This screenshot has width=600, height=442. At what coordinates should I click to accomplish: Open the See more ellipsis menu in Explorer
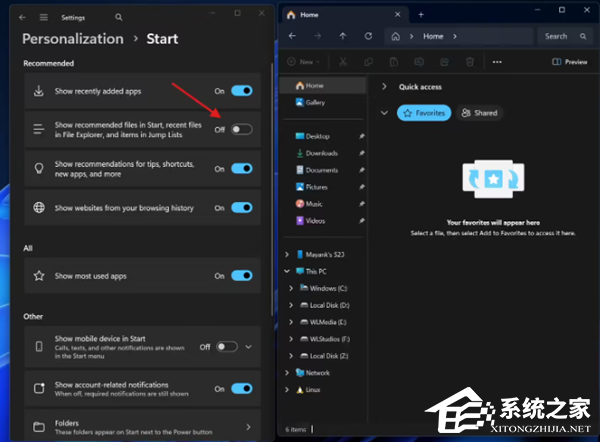497,62
